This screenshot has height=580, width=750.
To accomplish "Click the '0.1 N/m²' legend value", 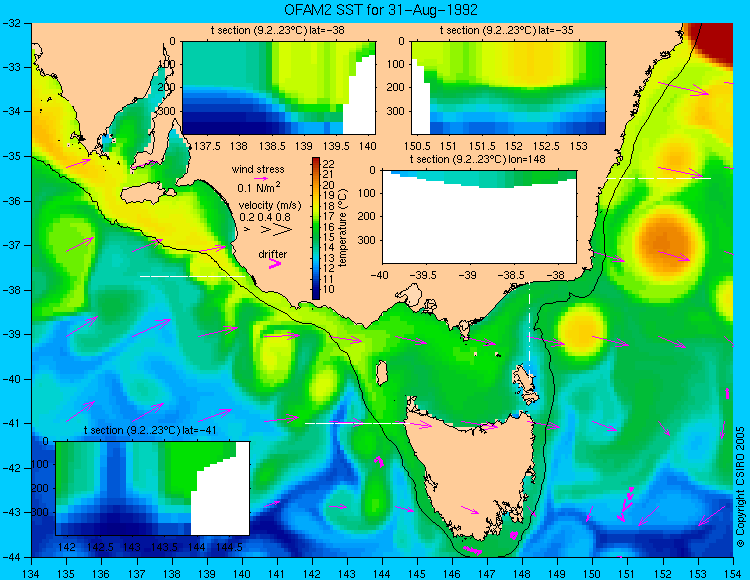I will coord(259,187).
